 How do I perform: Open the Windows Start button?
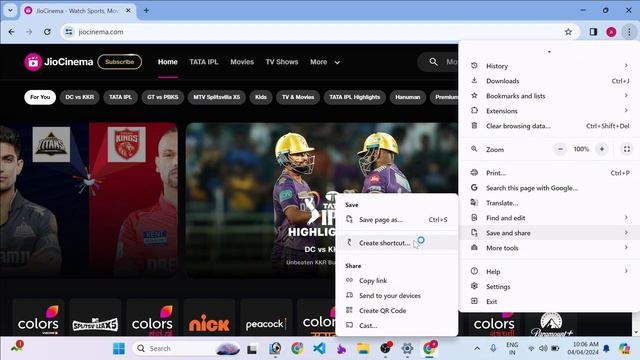tap(119, 349)
